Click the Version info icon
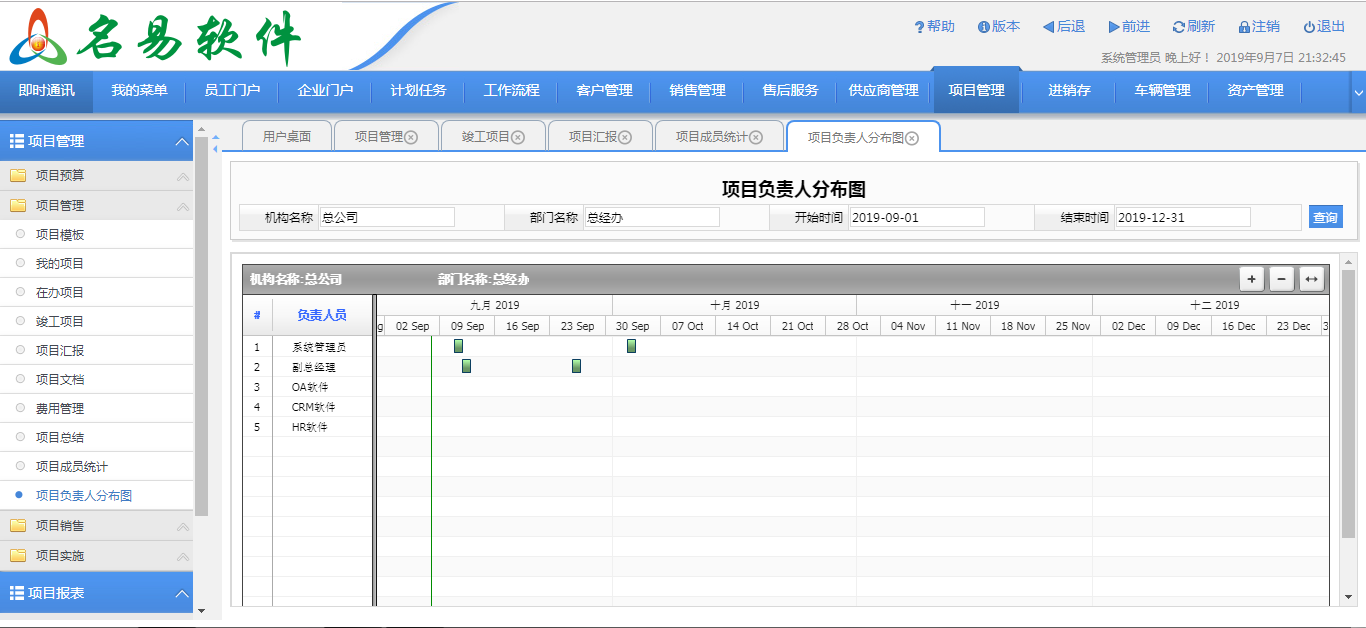The image size is (1366, 628). (983, 27)
